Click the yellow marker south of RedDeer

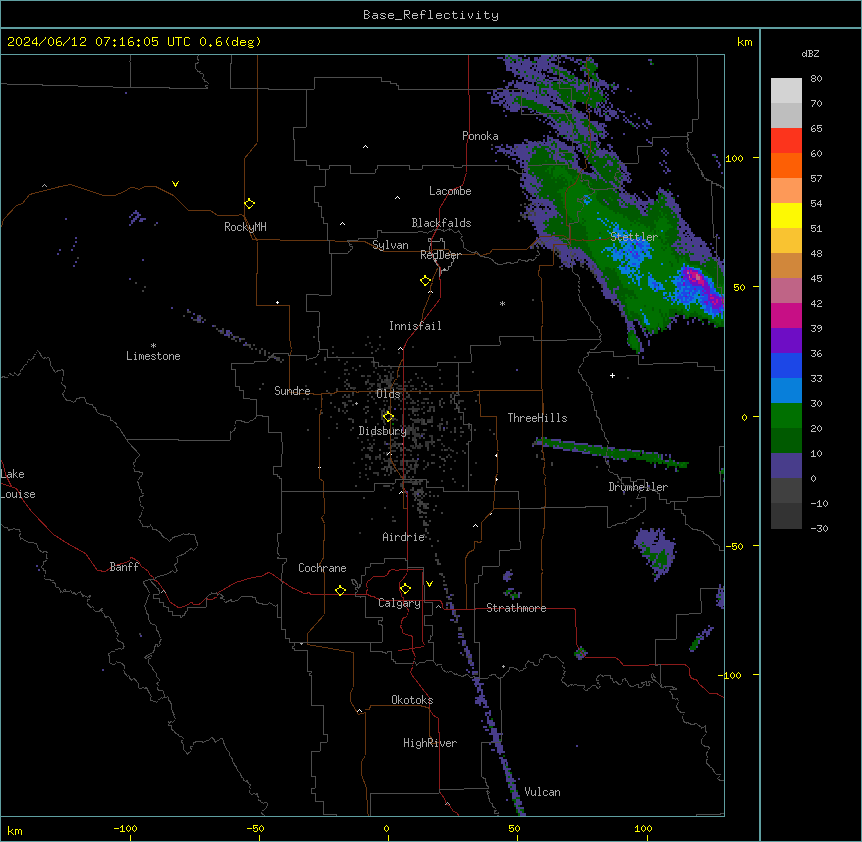(x=426, y=281)
